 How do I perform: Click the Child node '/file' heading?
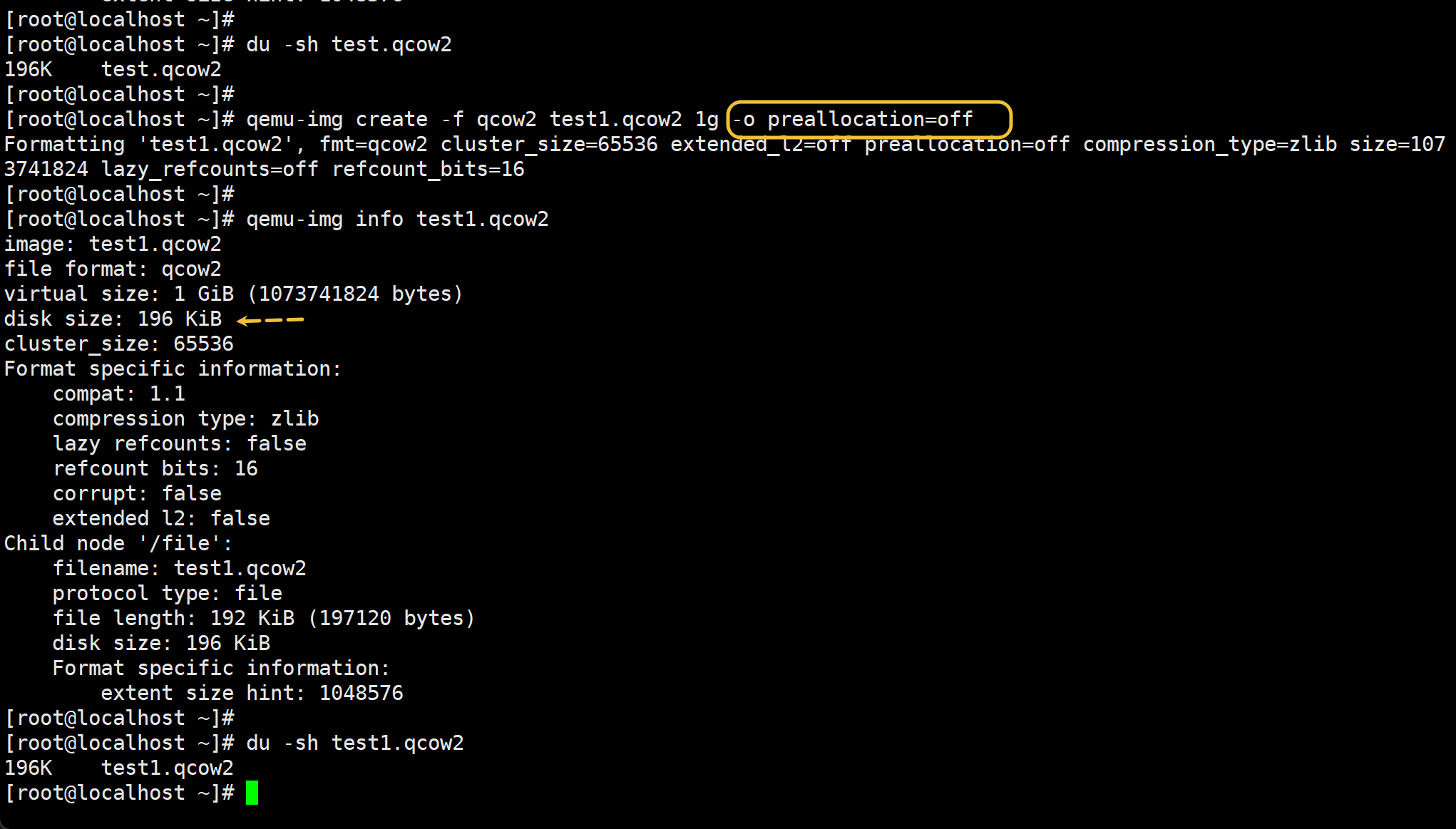click(118, 543)
